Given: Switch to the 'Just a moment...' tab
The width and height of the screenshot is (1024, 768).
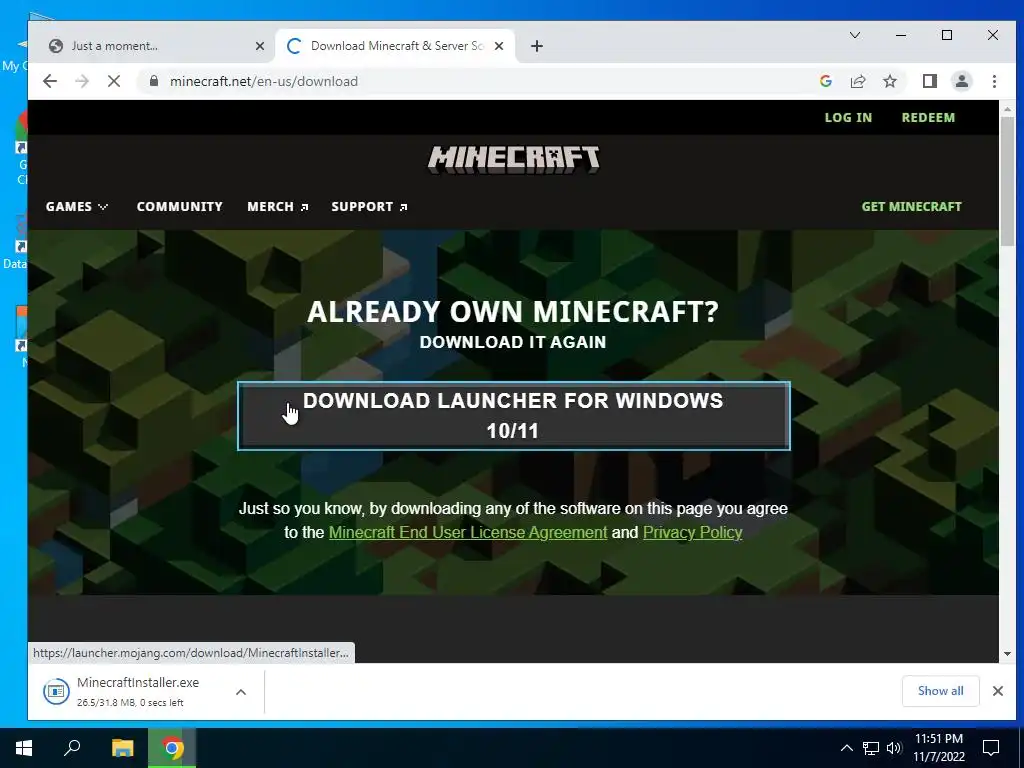Looking at the screenshot, I should tap(155, 46).
